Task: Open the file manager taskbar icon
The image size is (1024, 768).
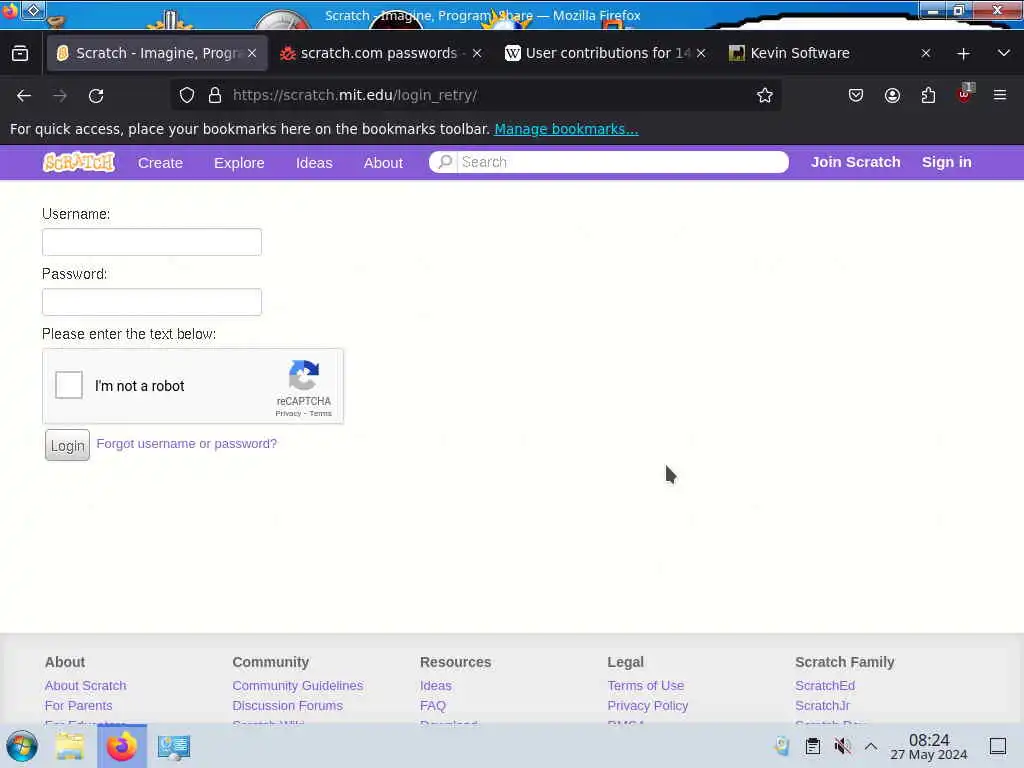Action: click(x=70, y=746)
